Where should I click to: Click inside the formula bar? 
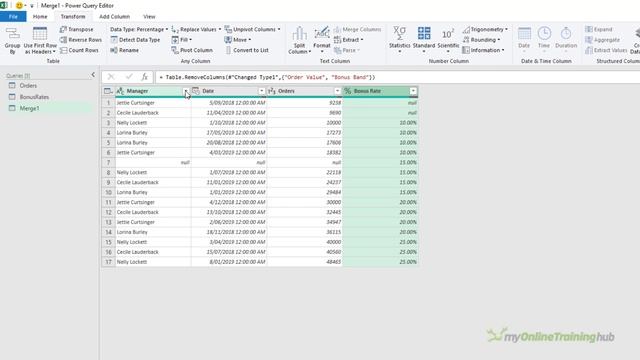tap(396, 77)
